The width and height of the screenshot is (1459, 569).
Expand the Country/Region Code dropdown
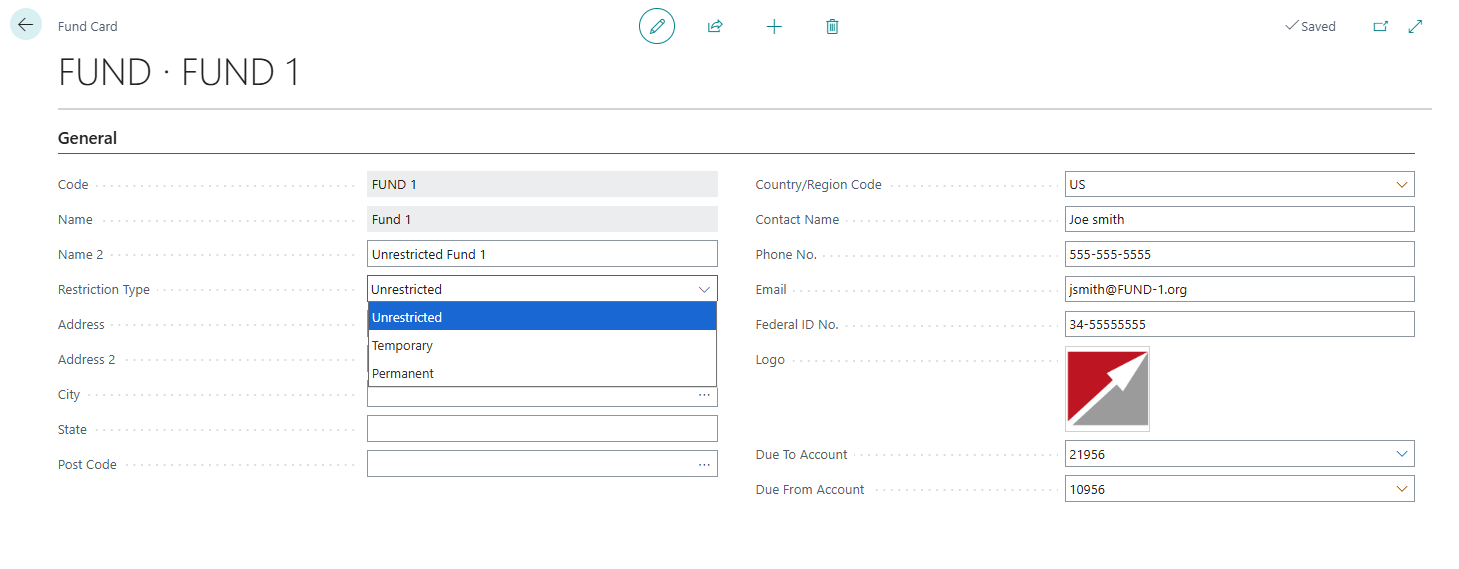pos(1401,185)
